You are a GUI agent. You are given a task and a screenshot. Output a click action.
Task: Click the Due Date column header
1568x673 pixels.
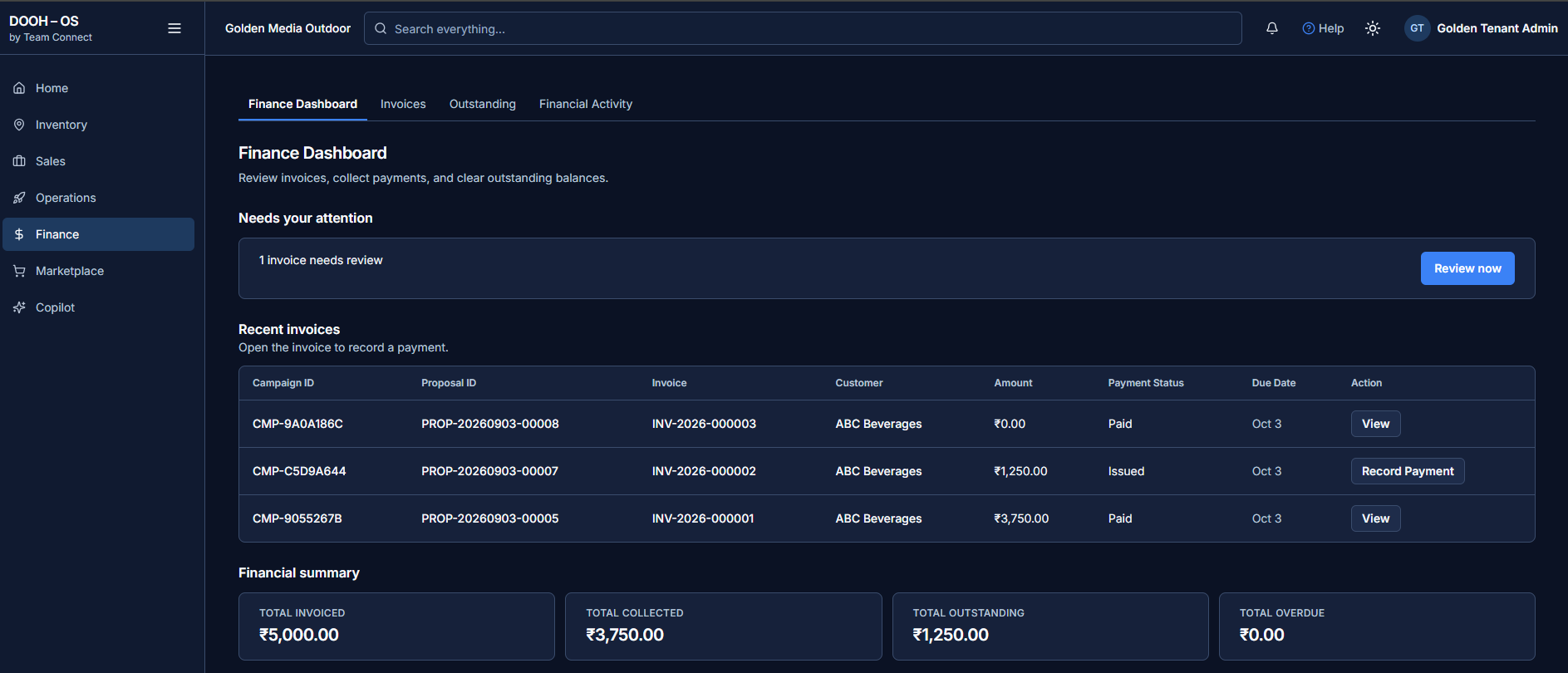pyautogui.click(x=1274, y=383)
